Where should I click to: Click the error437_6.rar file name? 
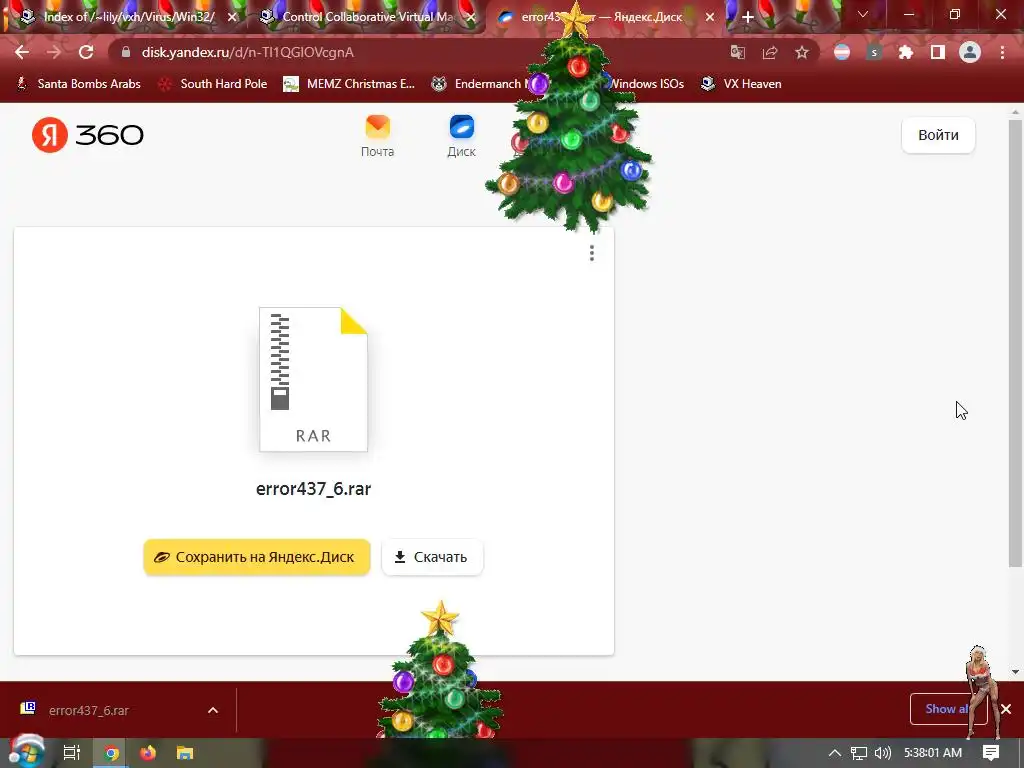click(313, 488)
